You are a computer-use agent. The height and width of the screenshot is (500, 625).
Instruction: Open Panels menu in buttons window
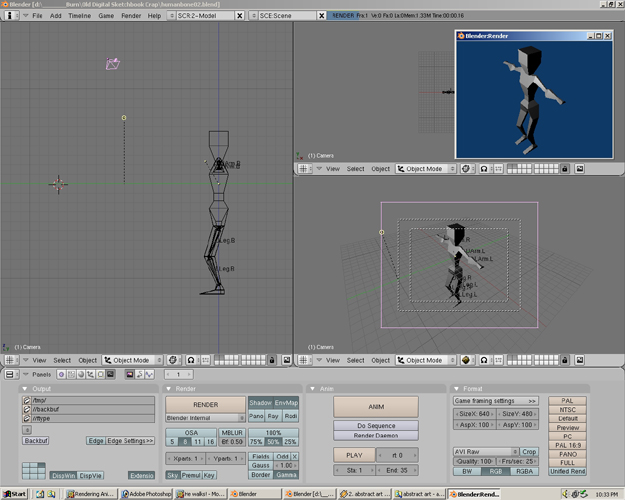coord(41,374)
